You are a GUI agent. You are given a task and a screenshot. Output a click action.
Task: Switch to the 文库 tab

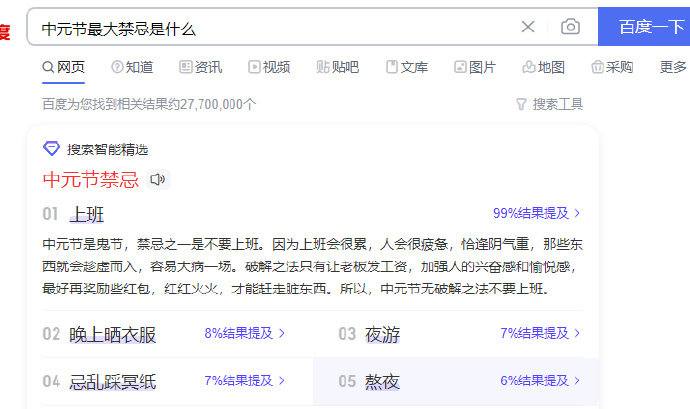pyautogui.click(x=407, y=67)
